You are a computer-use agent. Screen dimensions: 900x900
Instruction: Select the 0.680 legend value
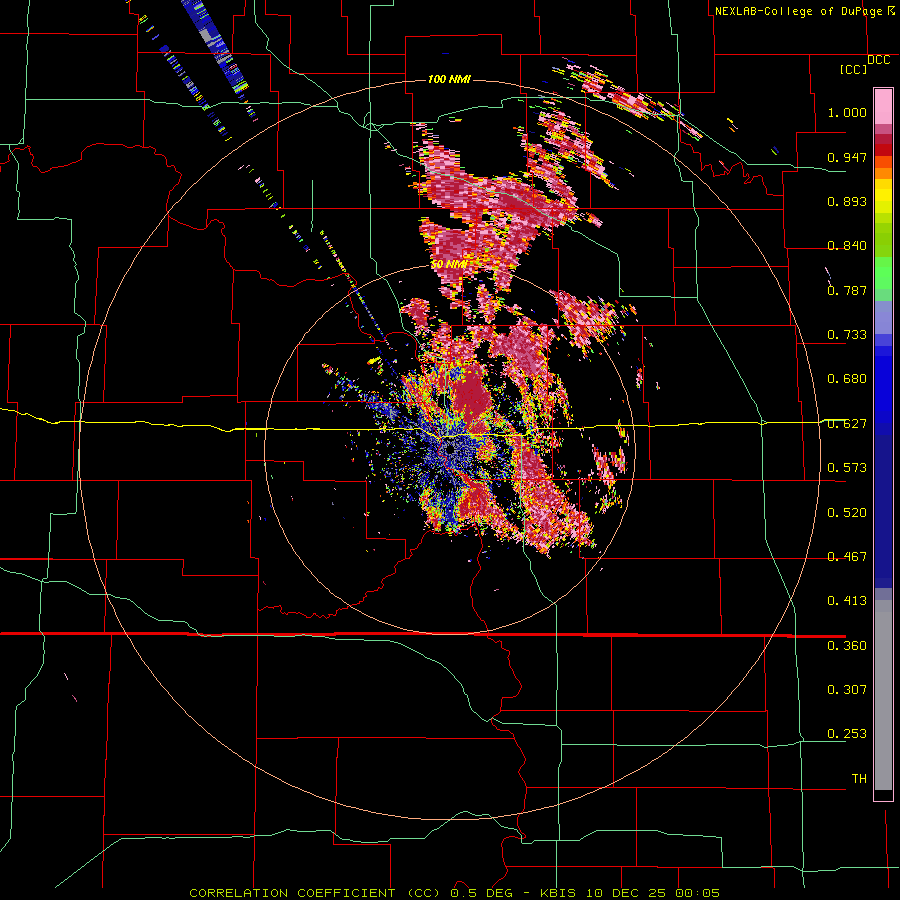click(847, 379)
